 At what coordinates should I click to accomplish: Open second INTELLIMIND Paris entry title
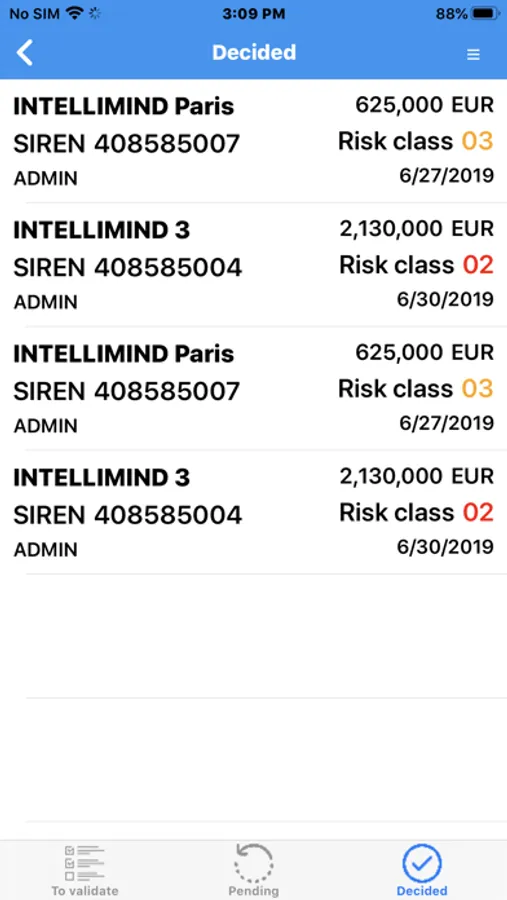pos(123,354)
